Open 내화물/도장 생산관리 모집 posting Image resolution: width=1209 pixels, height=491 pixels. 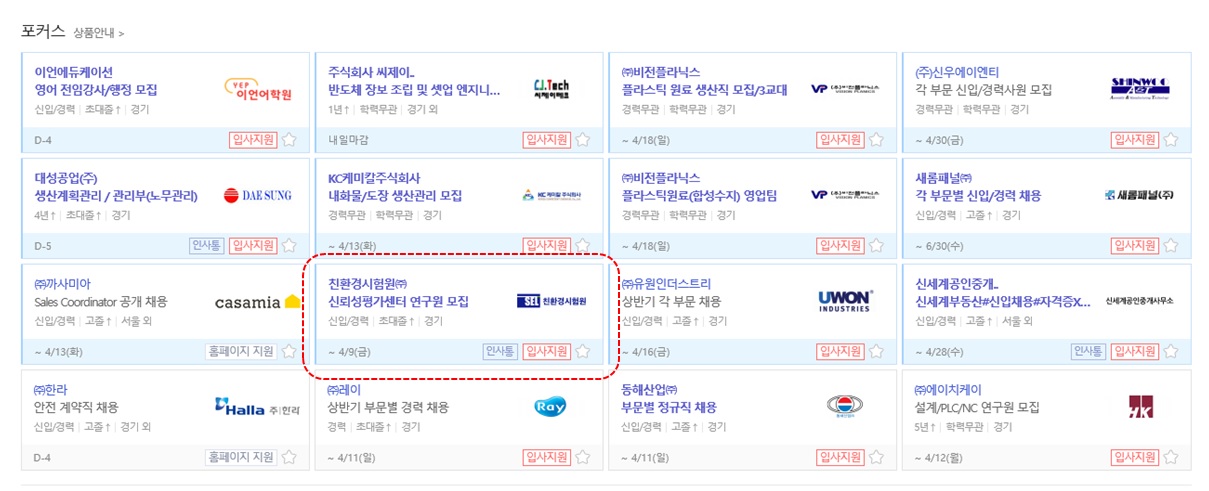click(x=395, y=196)
